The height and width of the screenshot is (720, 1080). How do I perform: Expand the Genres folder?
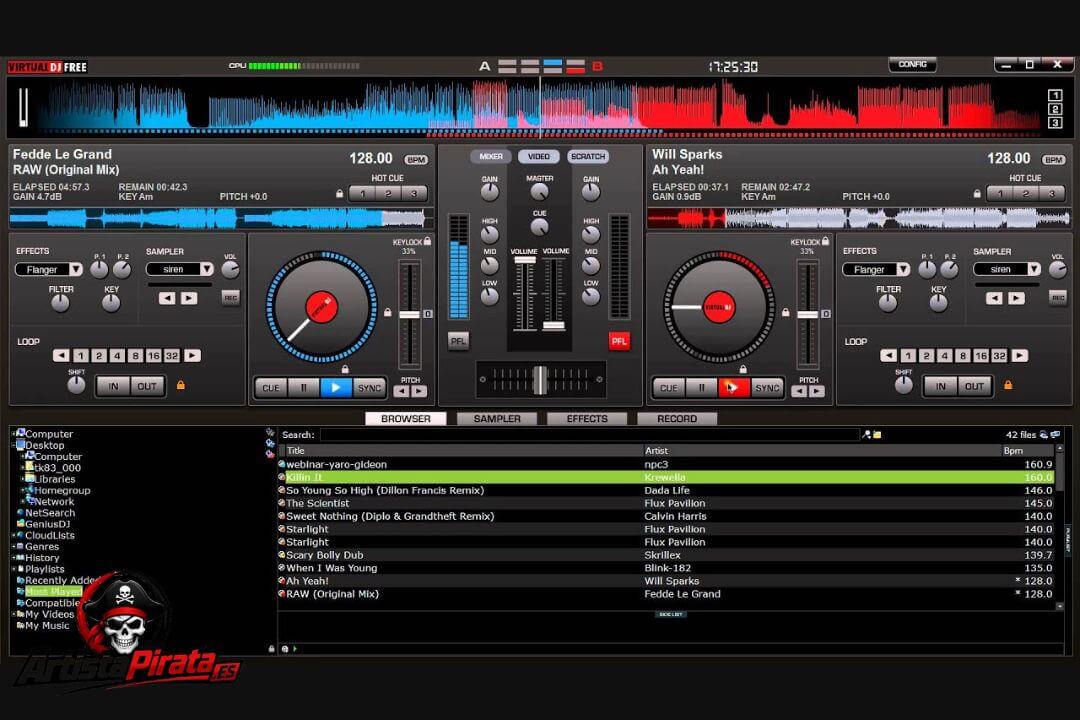tap(13, 546)
